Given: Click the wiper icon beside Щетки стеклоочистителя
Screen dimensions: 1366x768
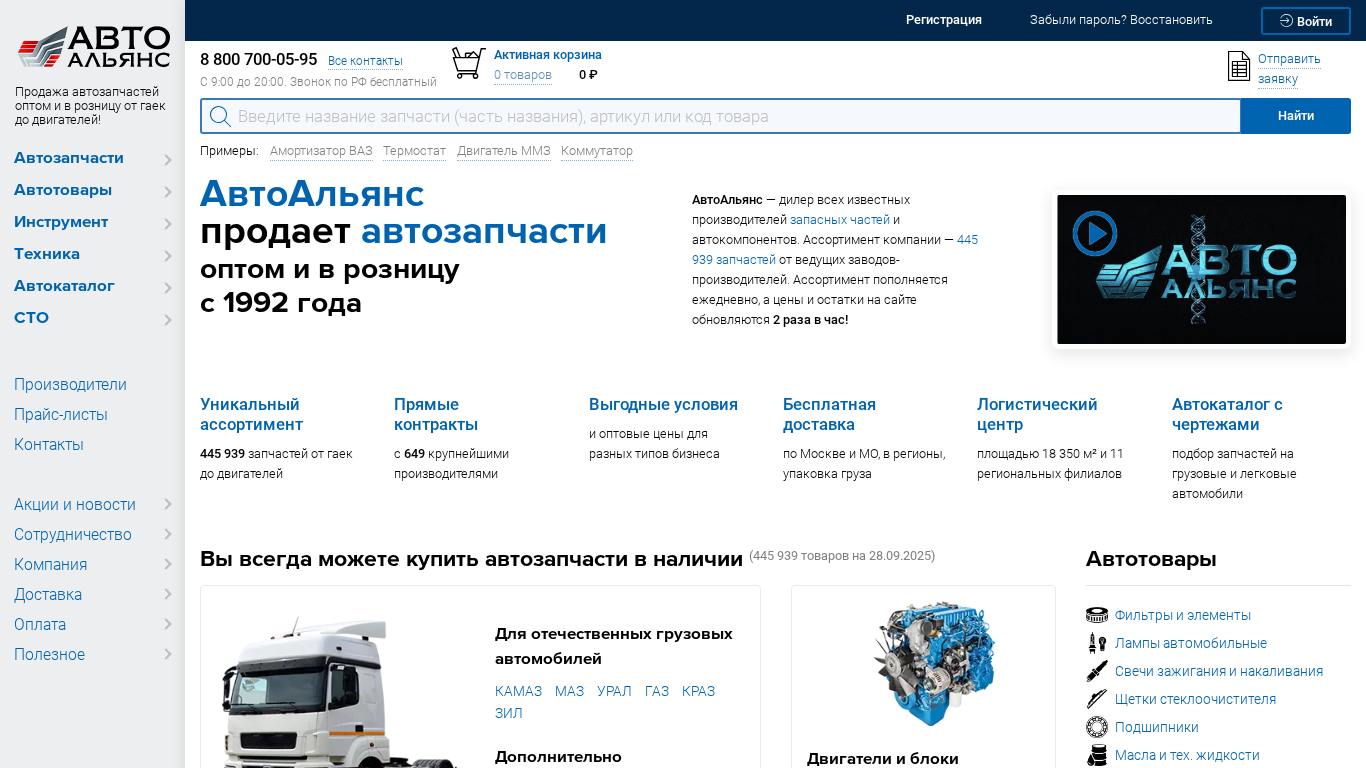Looking at the screenshot, I should point(1097,699).
